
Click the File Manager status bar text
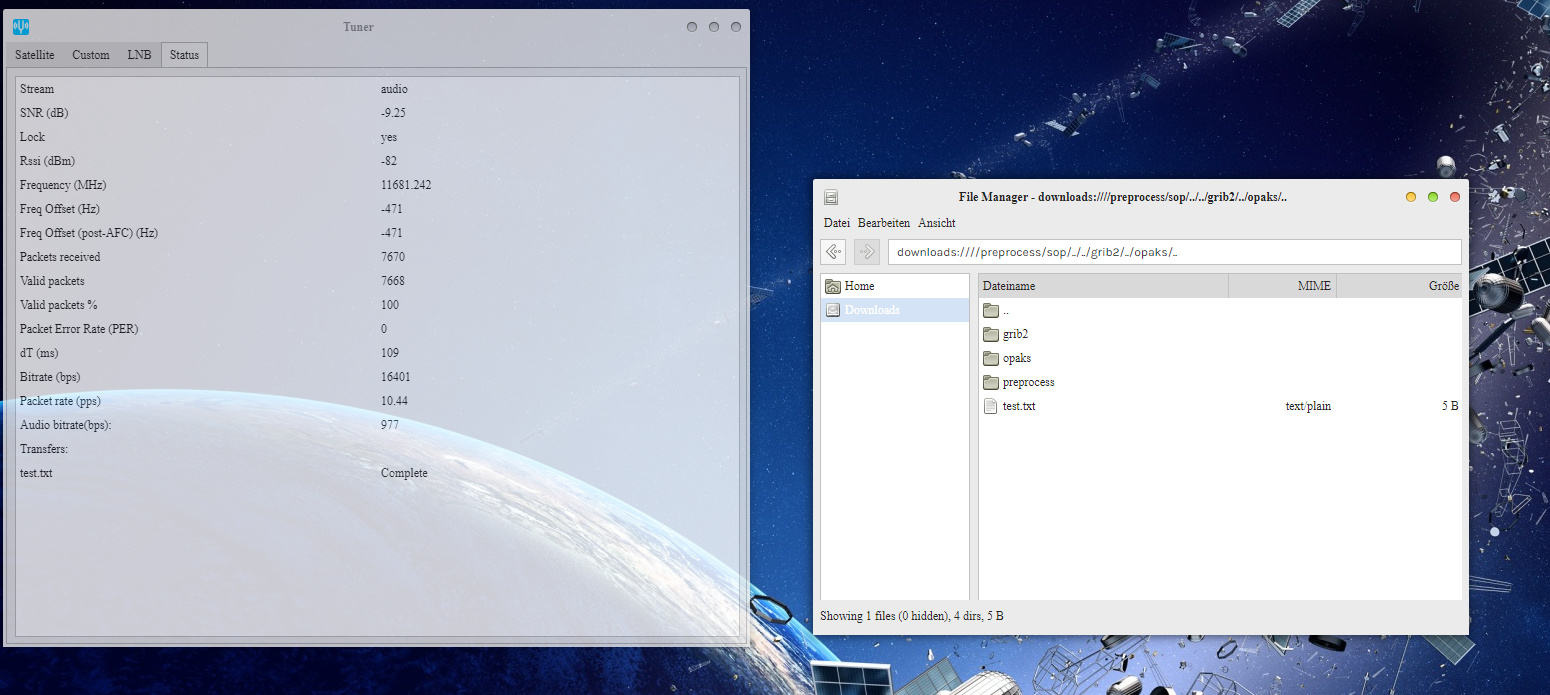(912, 616)
